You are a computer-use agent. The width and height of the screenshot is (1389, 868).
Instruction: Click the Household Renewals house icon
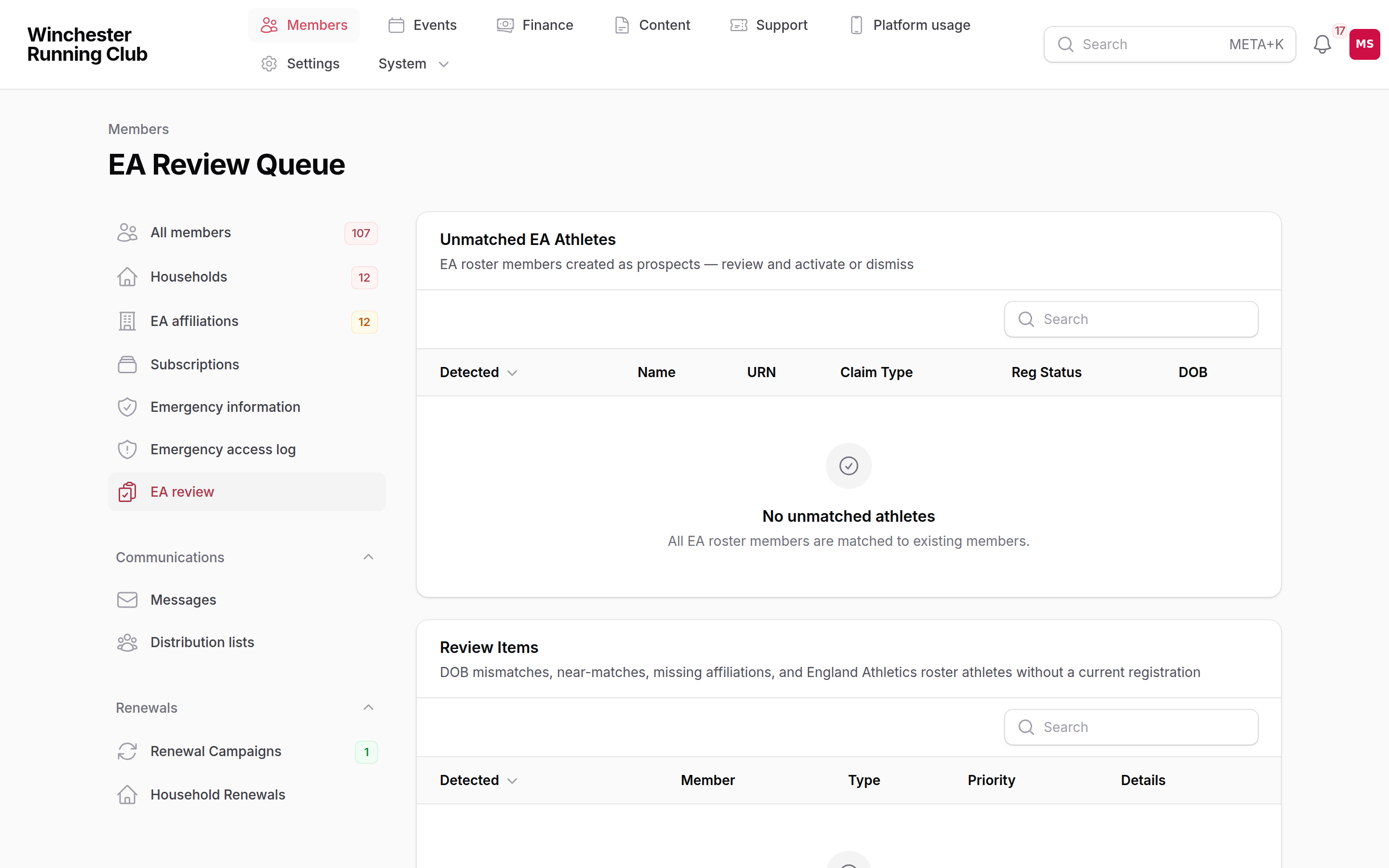127,795
